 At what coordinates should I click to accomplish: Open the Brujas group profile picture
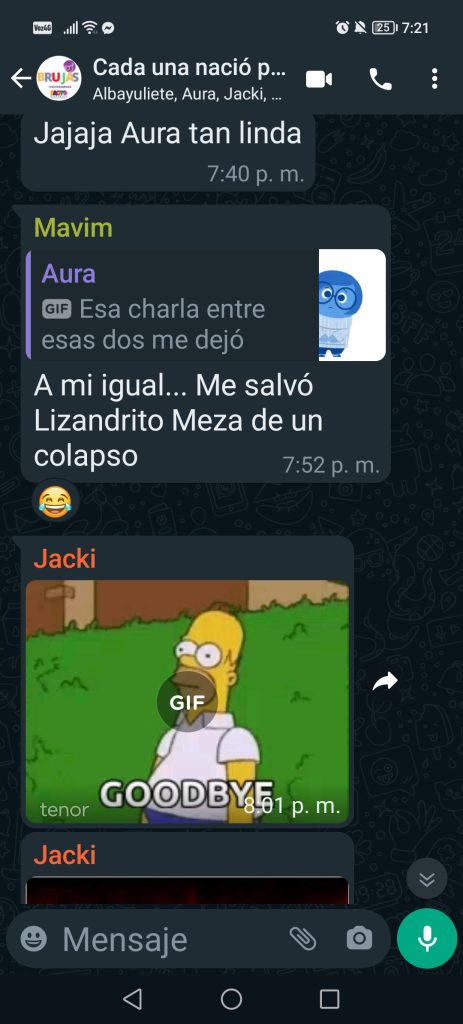click(59, 78)
